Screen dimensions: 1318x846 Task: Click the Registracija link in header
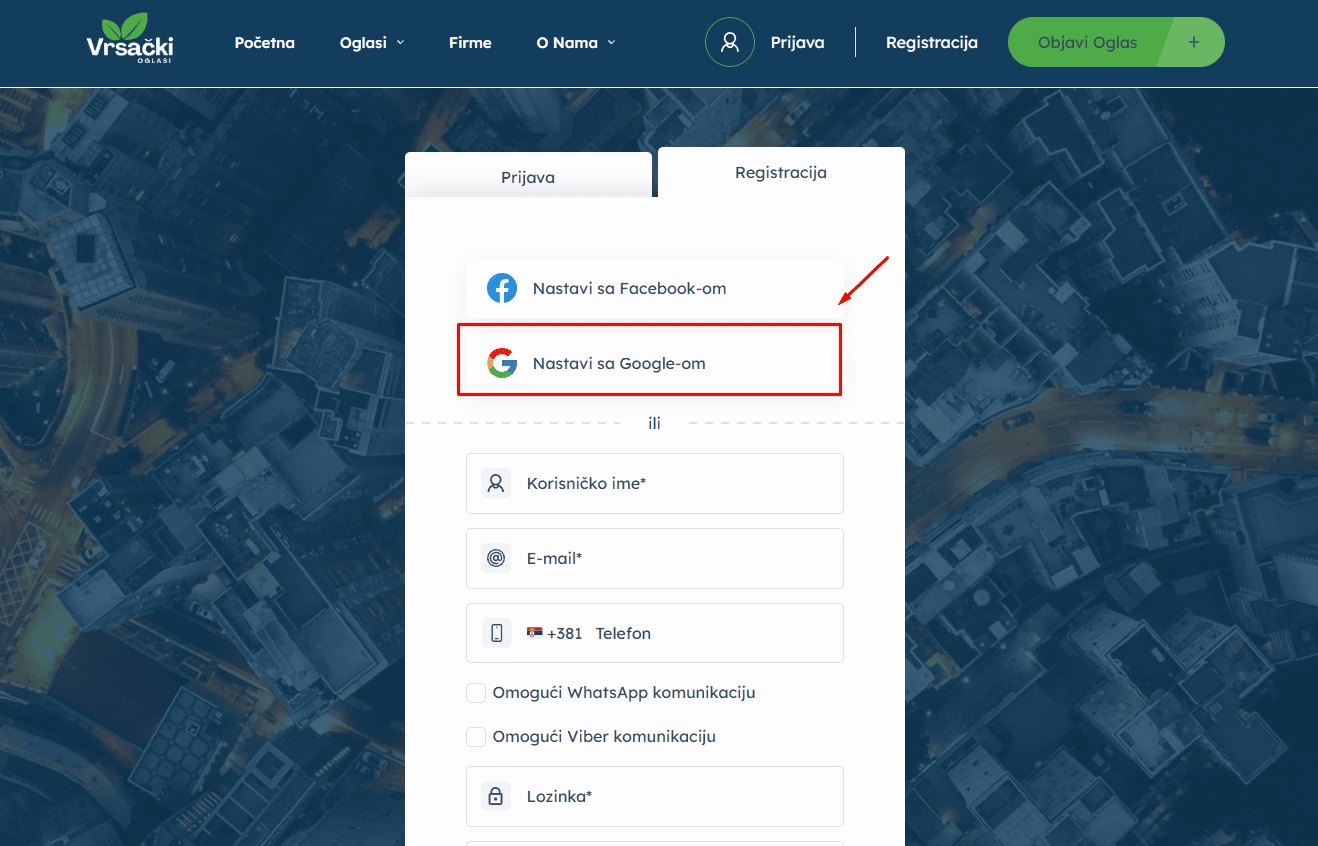932,43
